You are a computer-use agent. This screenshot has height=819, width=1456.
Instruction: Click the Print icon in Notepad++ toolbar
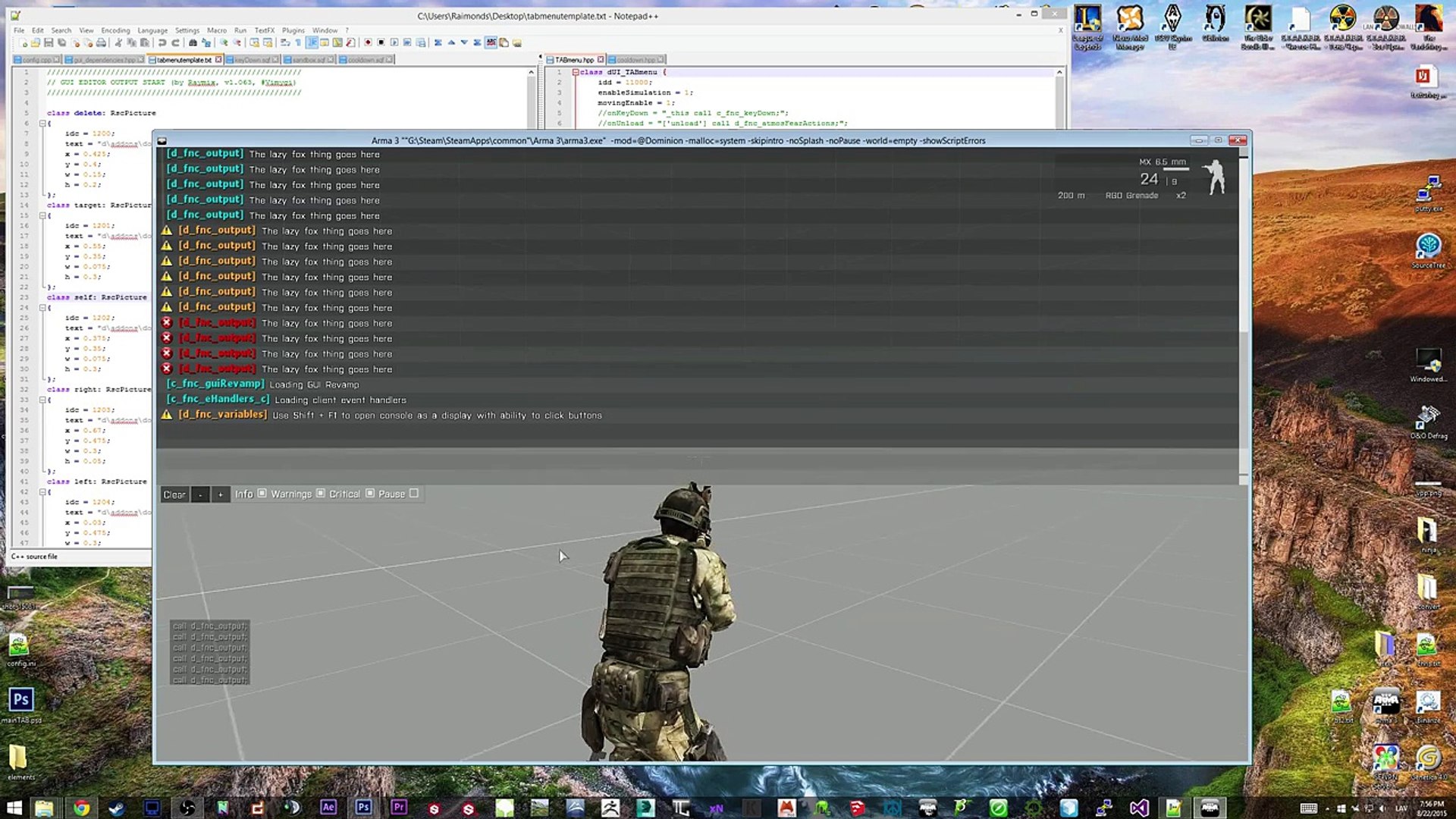101,42
